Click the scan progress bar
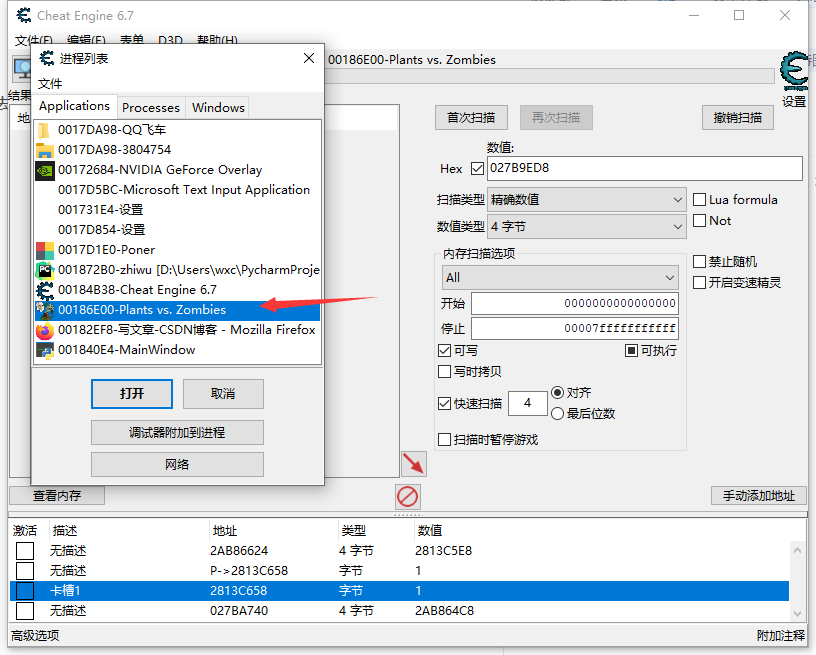This screenshot has height=655, width=816. 549,76
